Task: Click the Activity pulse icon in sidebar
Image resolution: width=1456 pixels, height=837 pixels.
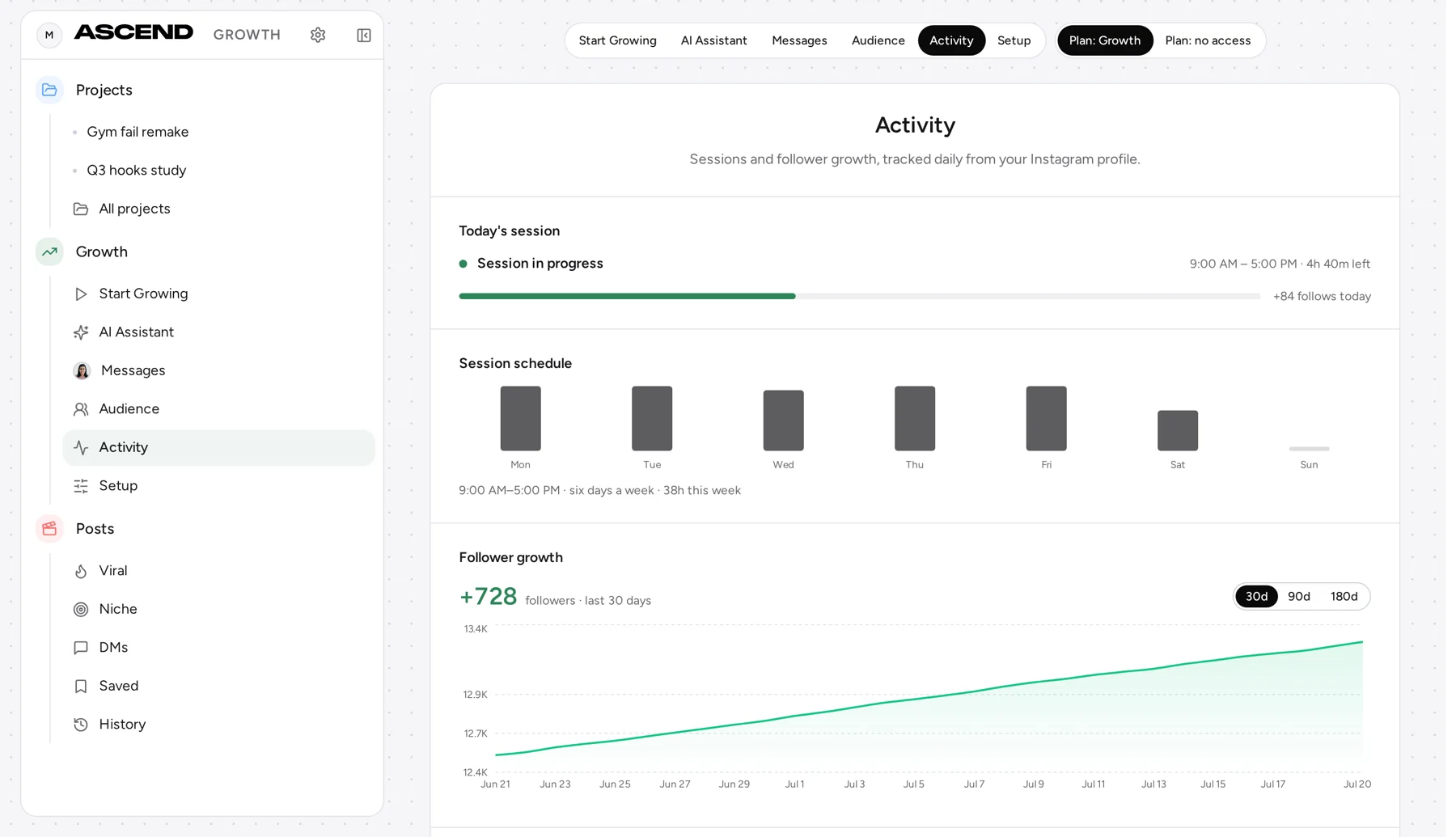Action: pyautogui.click(x=81, y=447)
